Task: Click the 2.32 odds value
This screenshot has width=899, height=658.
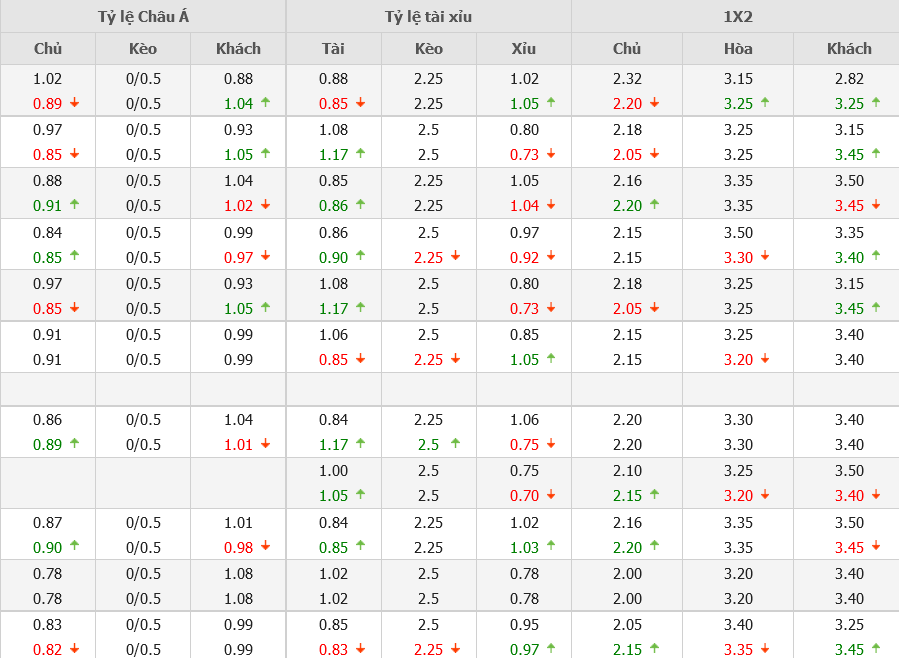Action: pyautogui.click(x=627, y=79)
